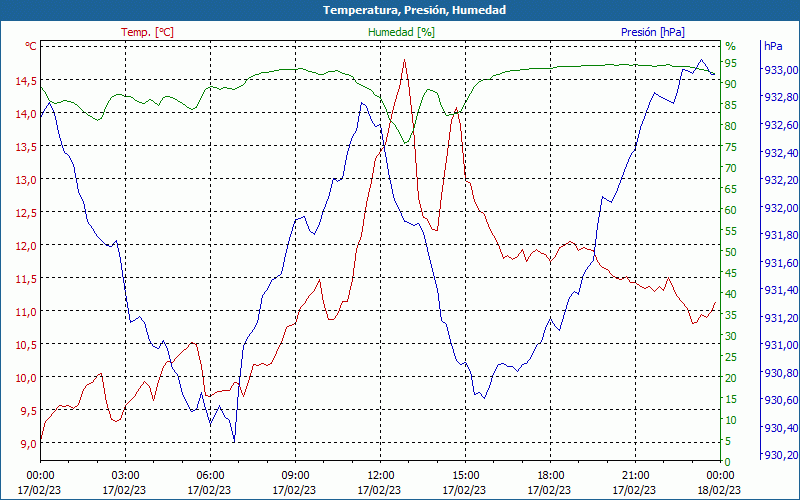Click the chart title 'Temperatura, Presión, Humedad'

pos(414,10)
